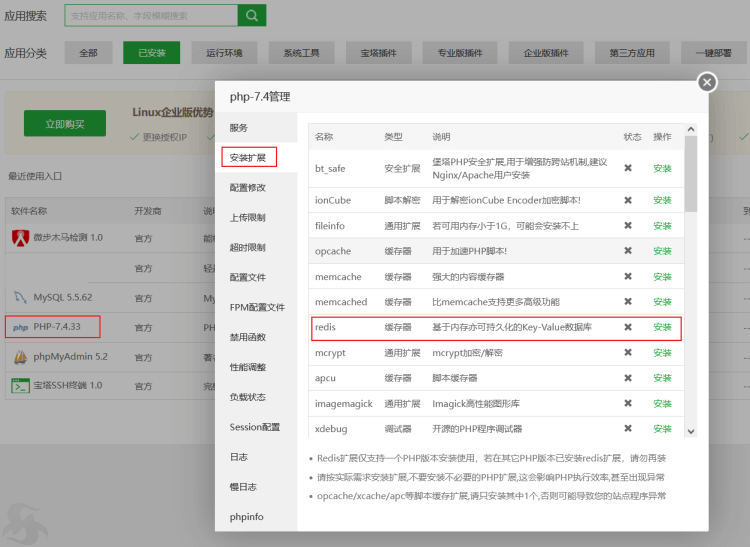Install the mcrypt extension

[662, 352]
